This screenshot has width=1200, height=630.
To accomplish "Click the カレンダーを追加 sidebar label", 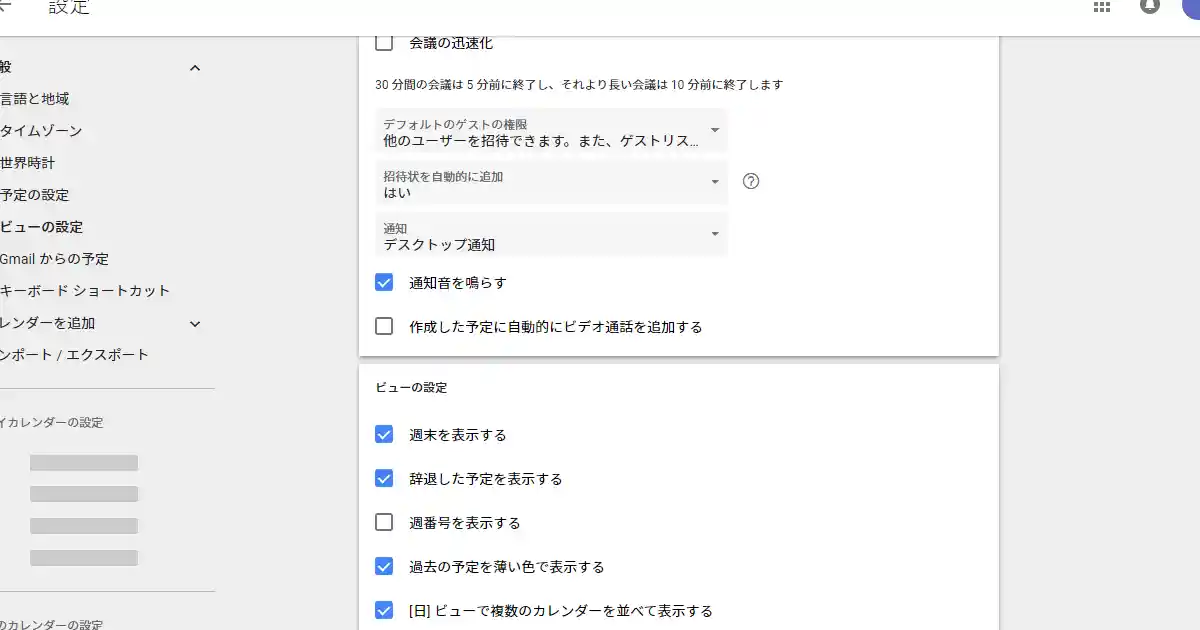I will click(x=48, y=323).
